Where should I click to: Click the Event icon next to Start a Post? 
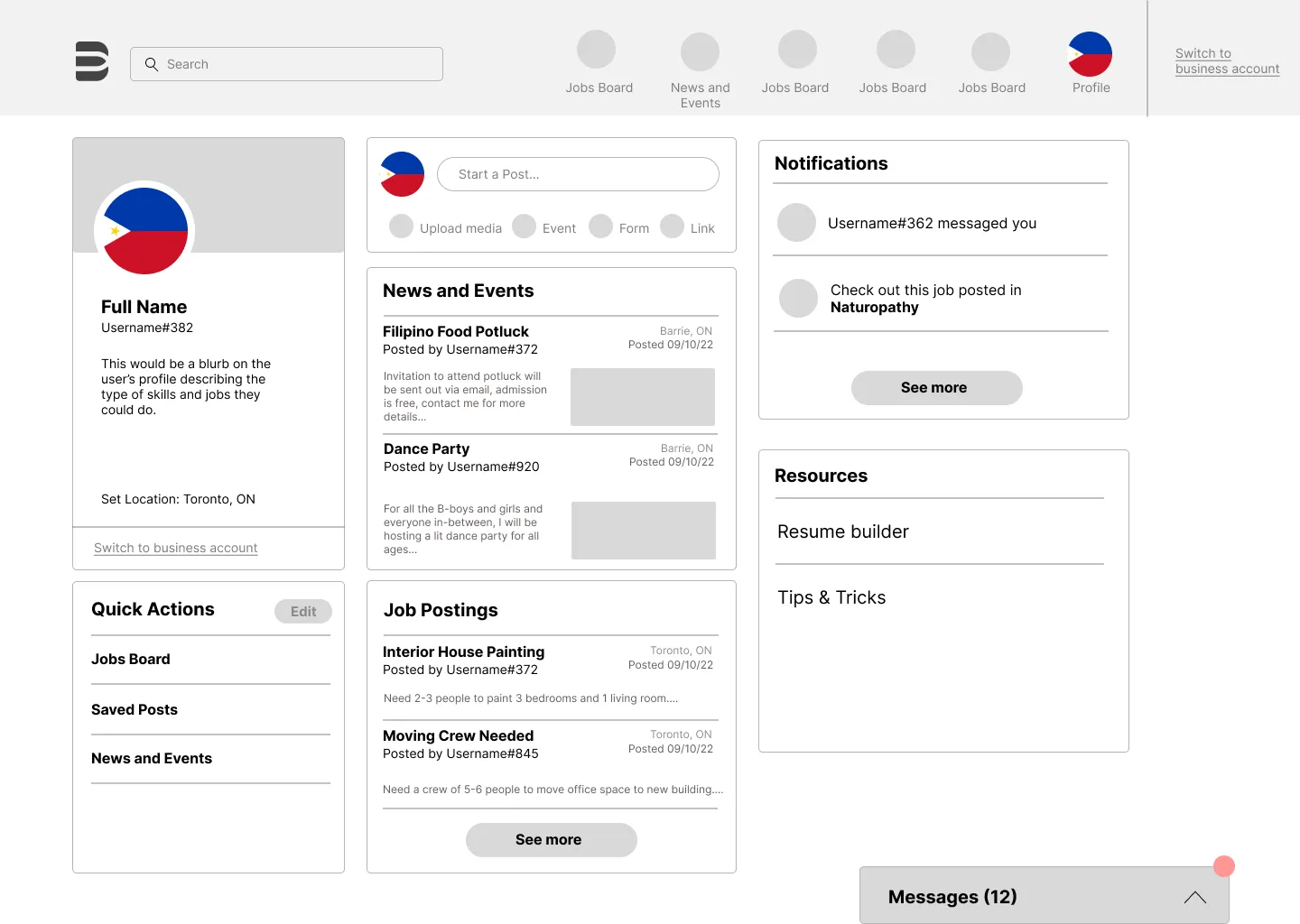pyautogui.click(x=525, y=226)
